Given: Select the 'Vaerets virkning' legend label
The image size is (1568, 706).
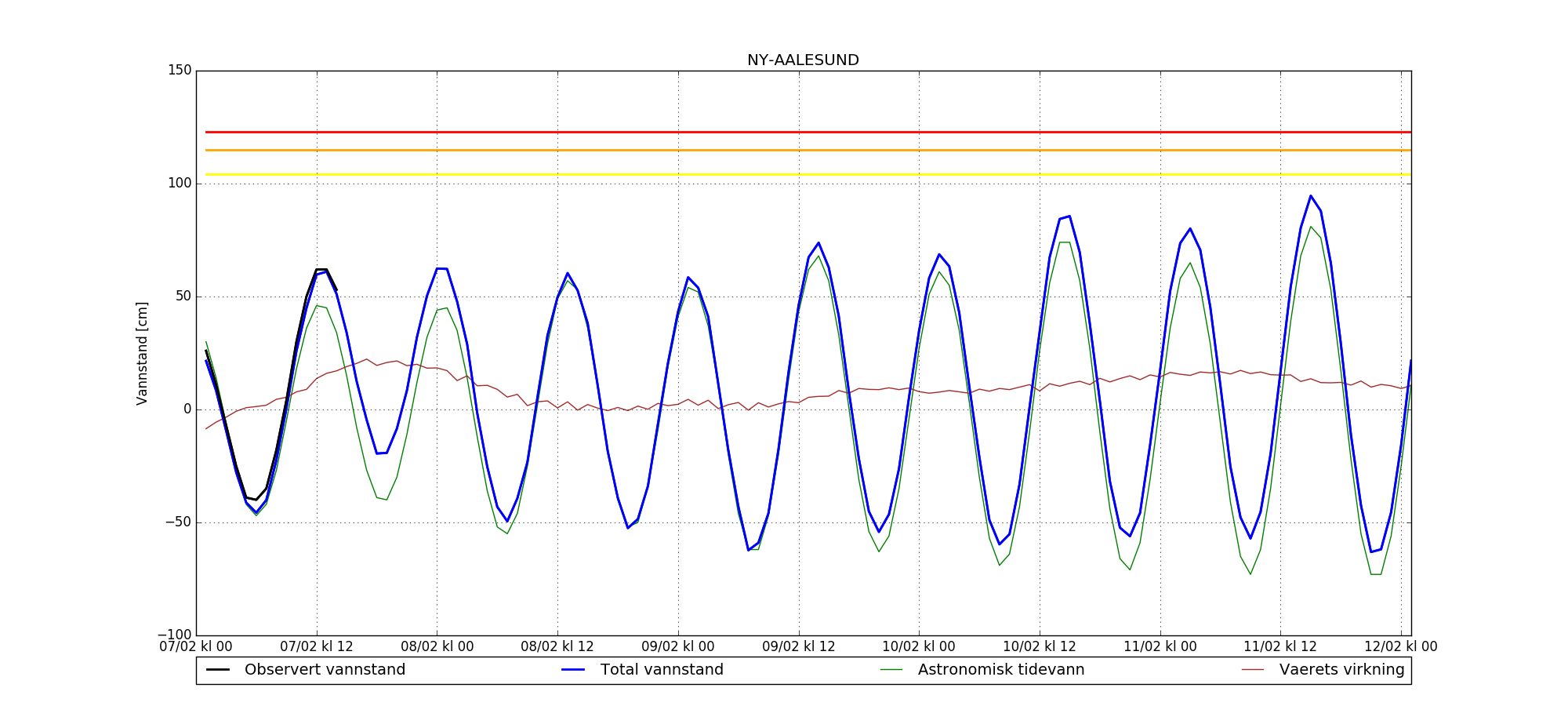Looking at the screenshot, I should tap(1341, 670).
